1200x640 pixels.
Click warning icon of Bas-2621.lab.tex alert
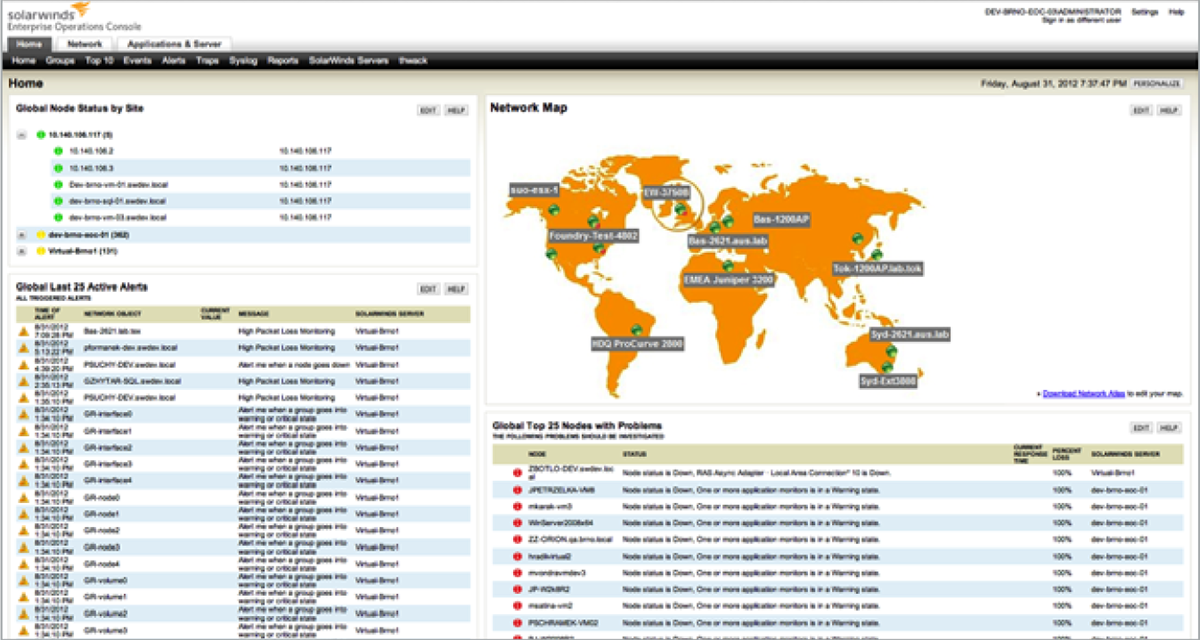tap(25, 330)
